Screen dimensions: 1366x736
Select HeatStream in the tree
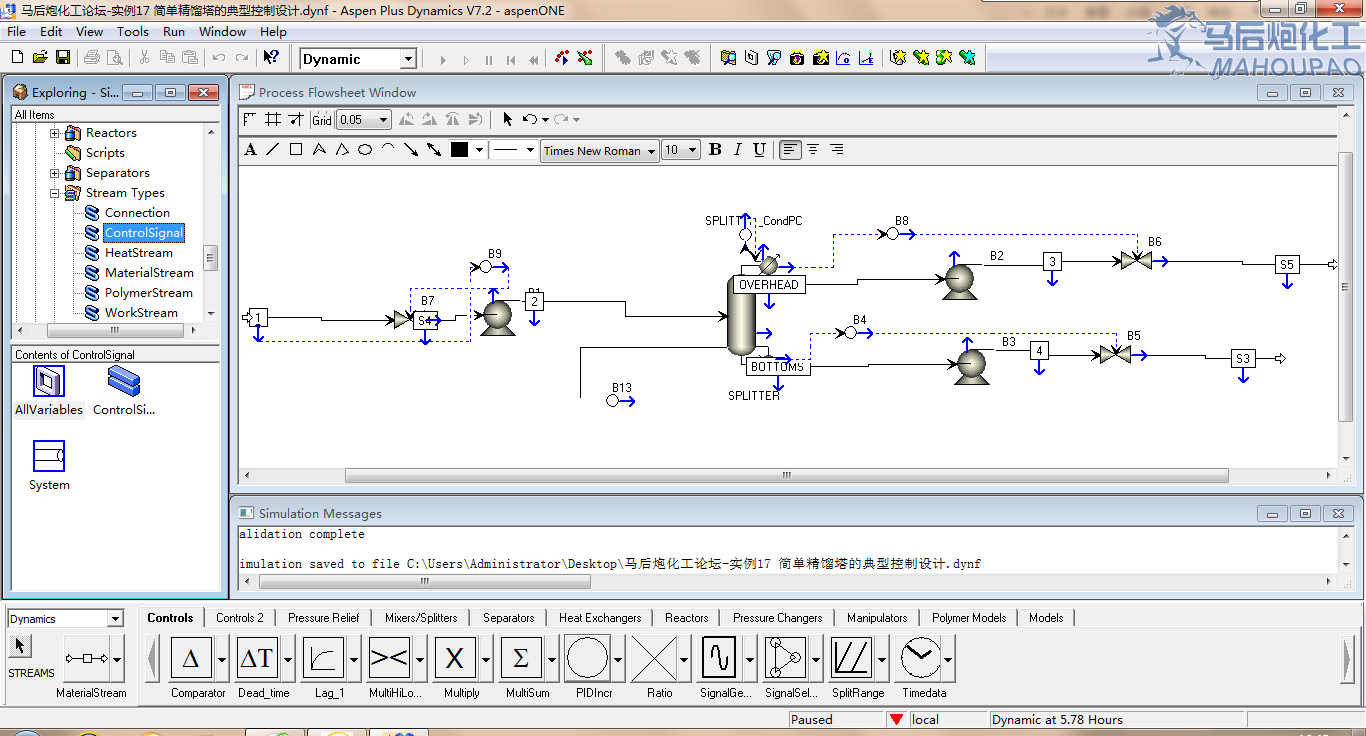coord(138,253)
